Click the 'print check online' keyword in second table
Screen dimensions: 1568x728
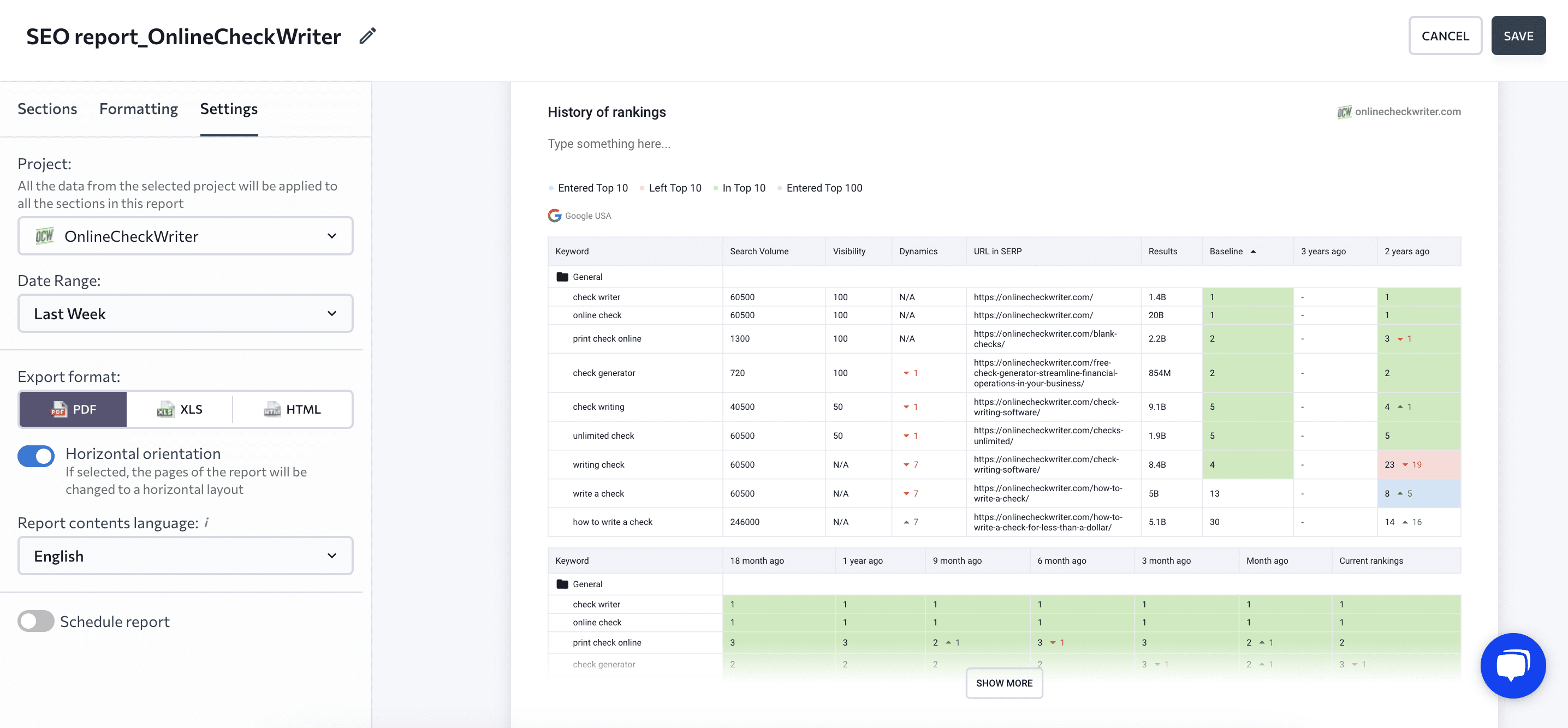point(606,642)
